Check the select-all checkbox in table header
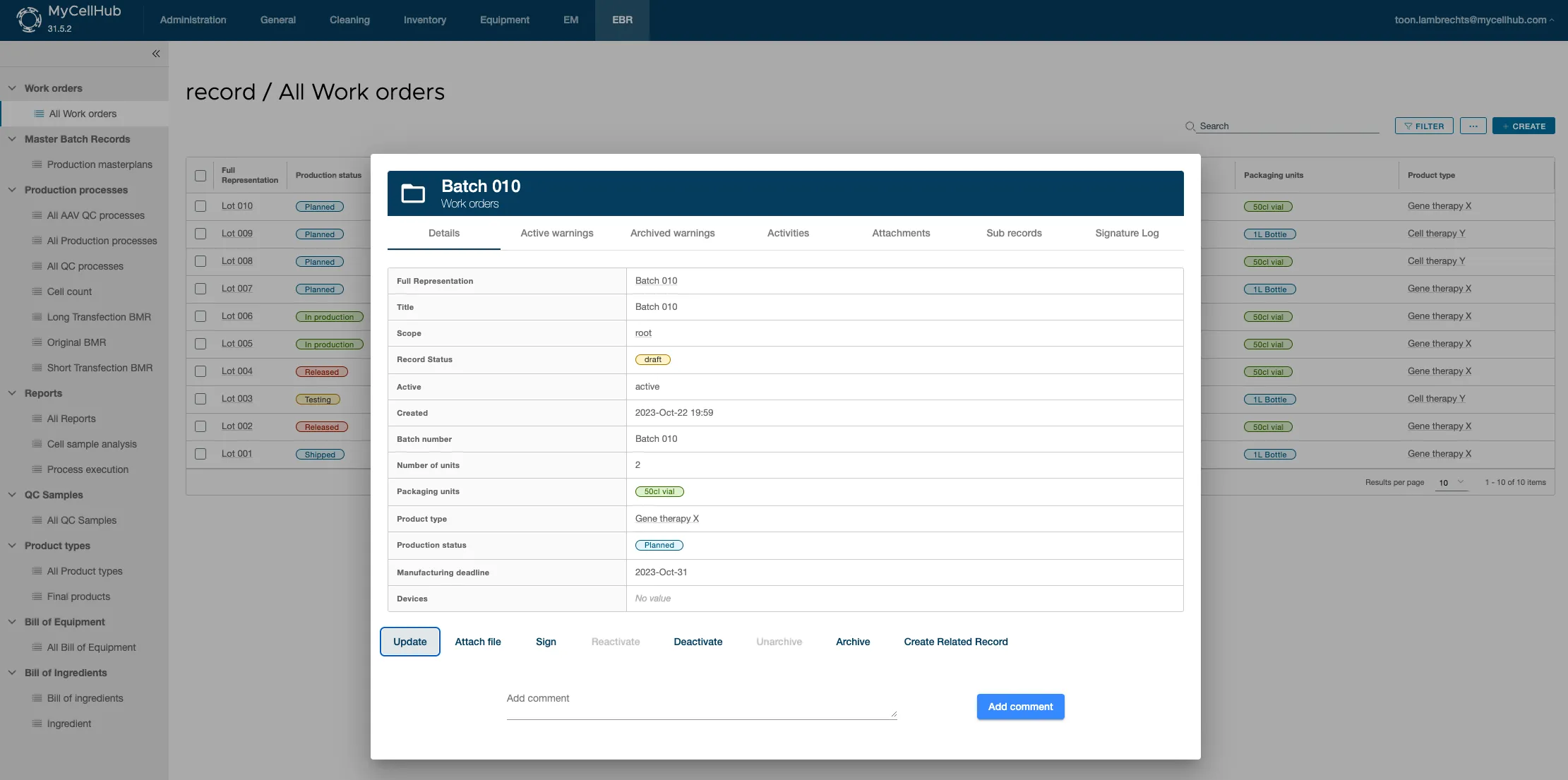Screen dimensions: 1568x780 pos(201,175)
